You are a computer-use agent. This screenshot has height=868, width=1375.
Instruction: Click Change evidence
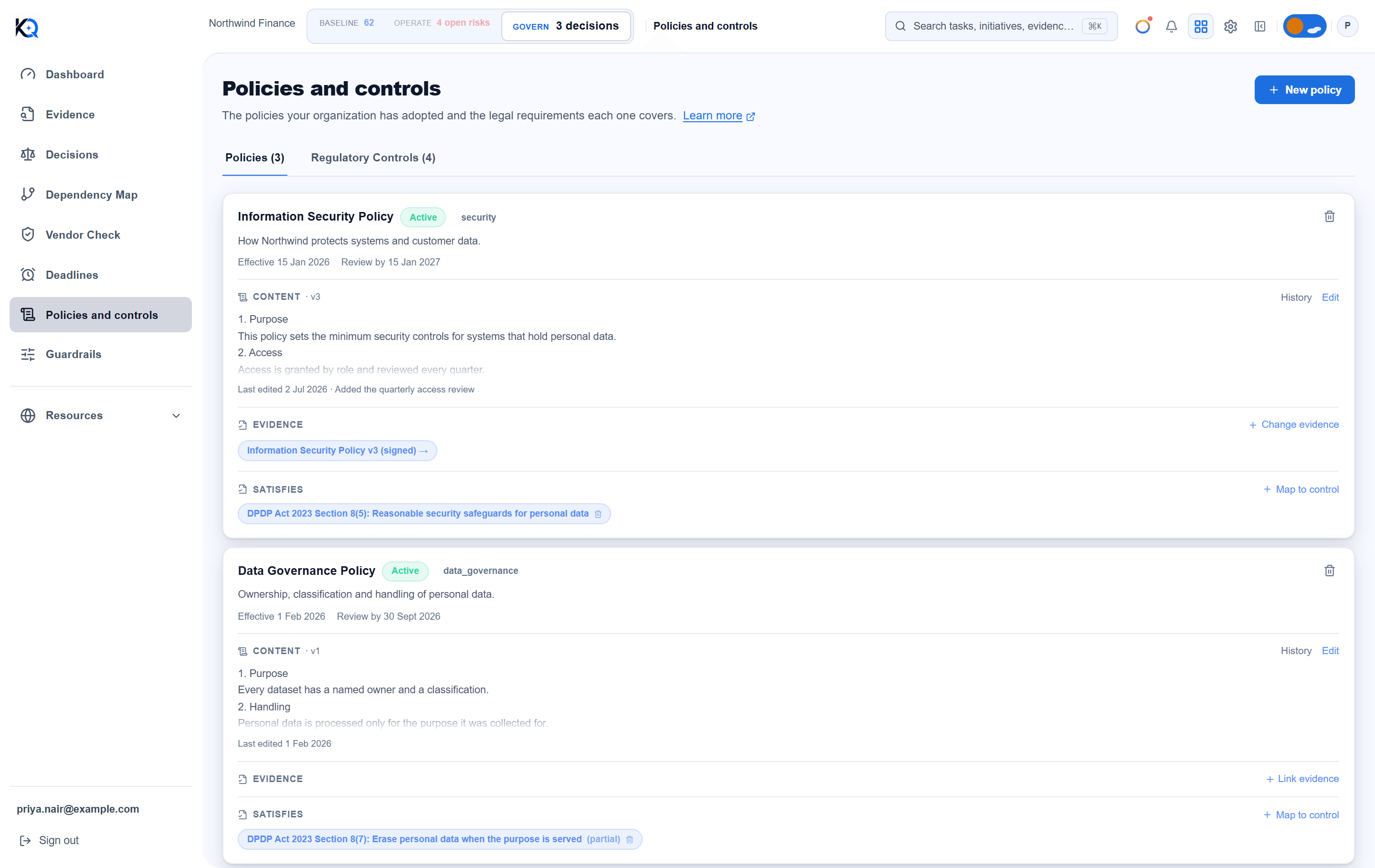[1293, 425]
